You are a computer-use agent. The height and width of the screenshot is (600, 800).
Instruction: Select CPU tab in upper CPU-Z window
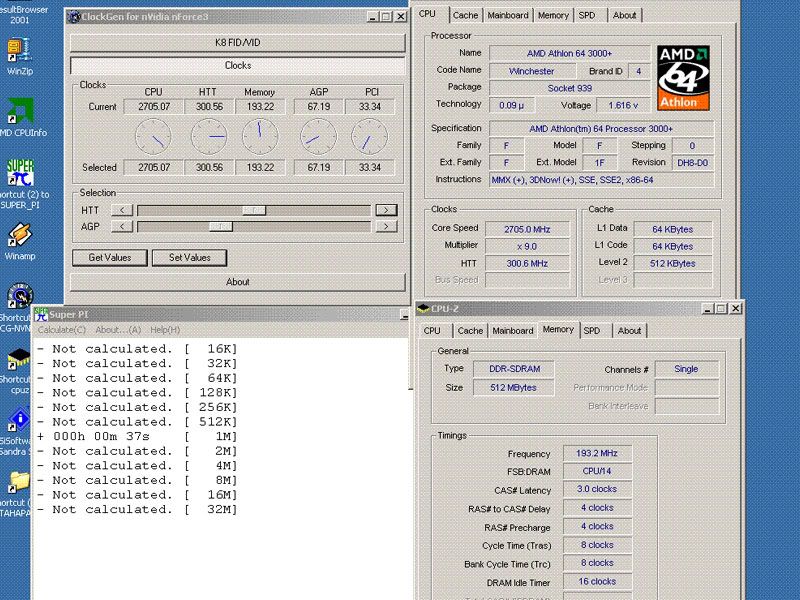coord(427,14)
